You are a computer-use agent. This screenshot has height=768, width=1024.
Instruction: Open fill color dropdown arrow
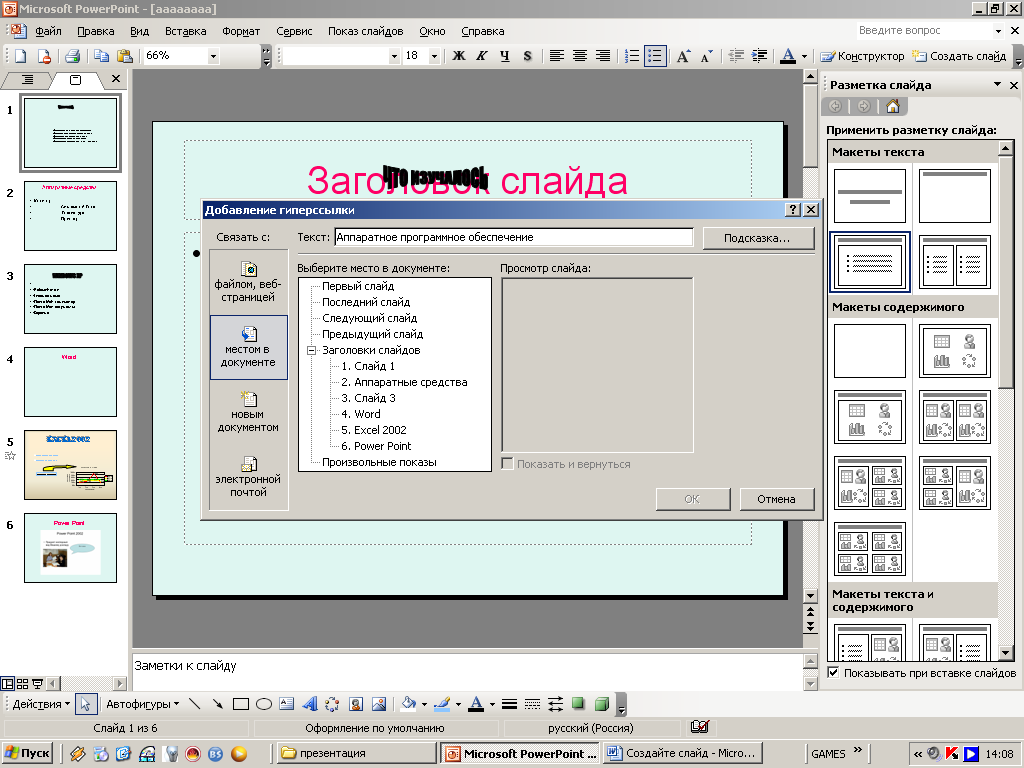[424, 704]
